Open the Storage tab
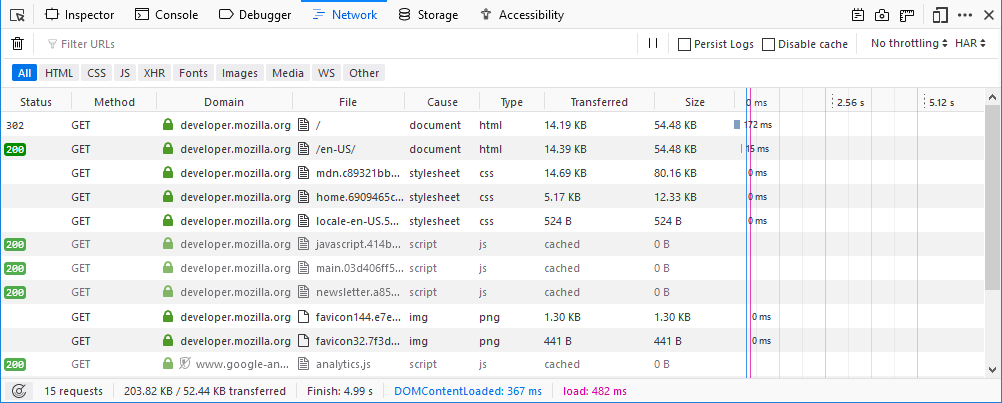This screenshot has height=403, width=1002. click(428, 15)
